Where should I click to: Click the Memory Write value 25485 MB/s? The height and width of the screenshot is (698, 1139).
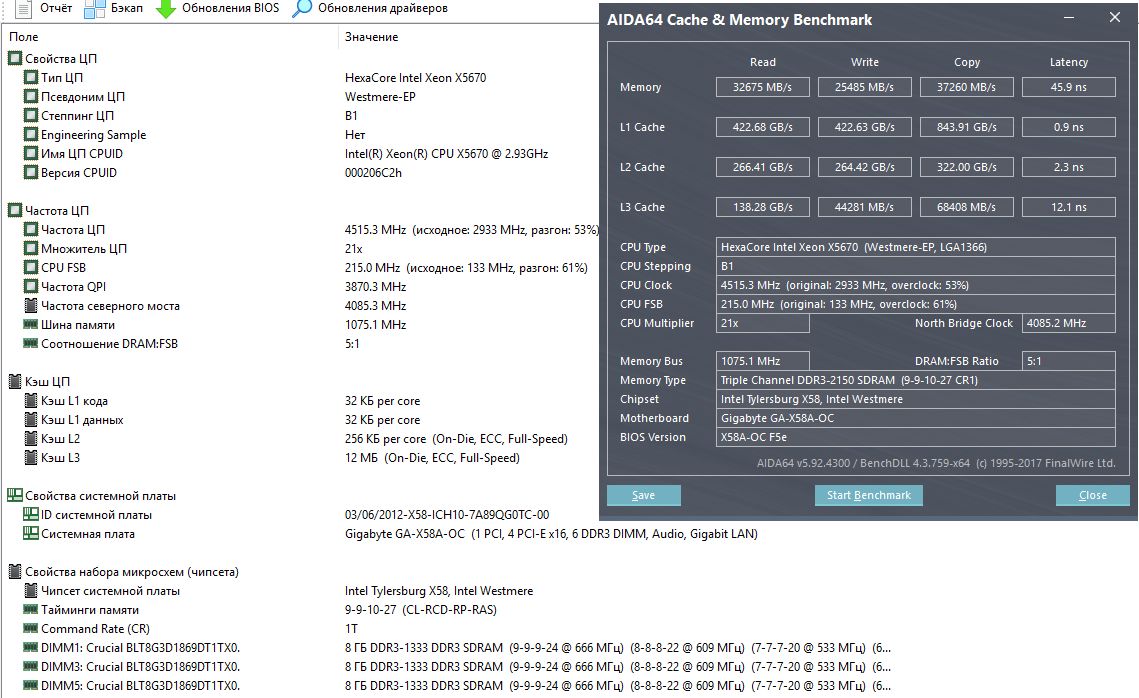[864, 87]
